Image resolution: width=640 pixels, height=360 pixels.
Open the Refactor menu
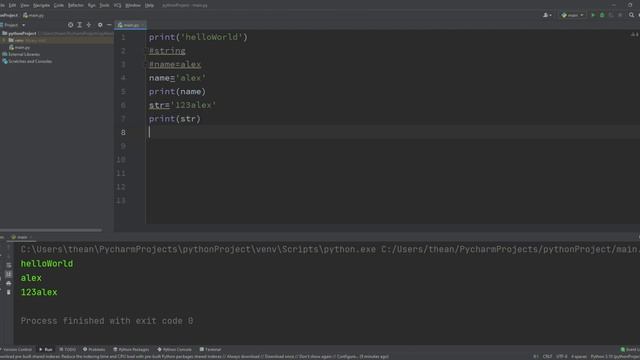76,5
